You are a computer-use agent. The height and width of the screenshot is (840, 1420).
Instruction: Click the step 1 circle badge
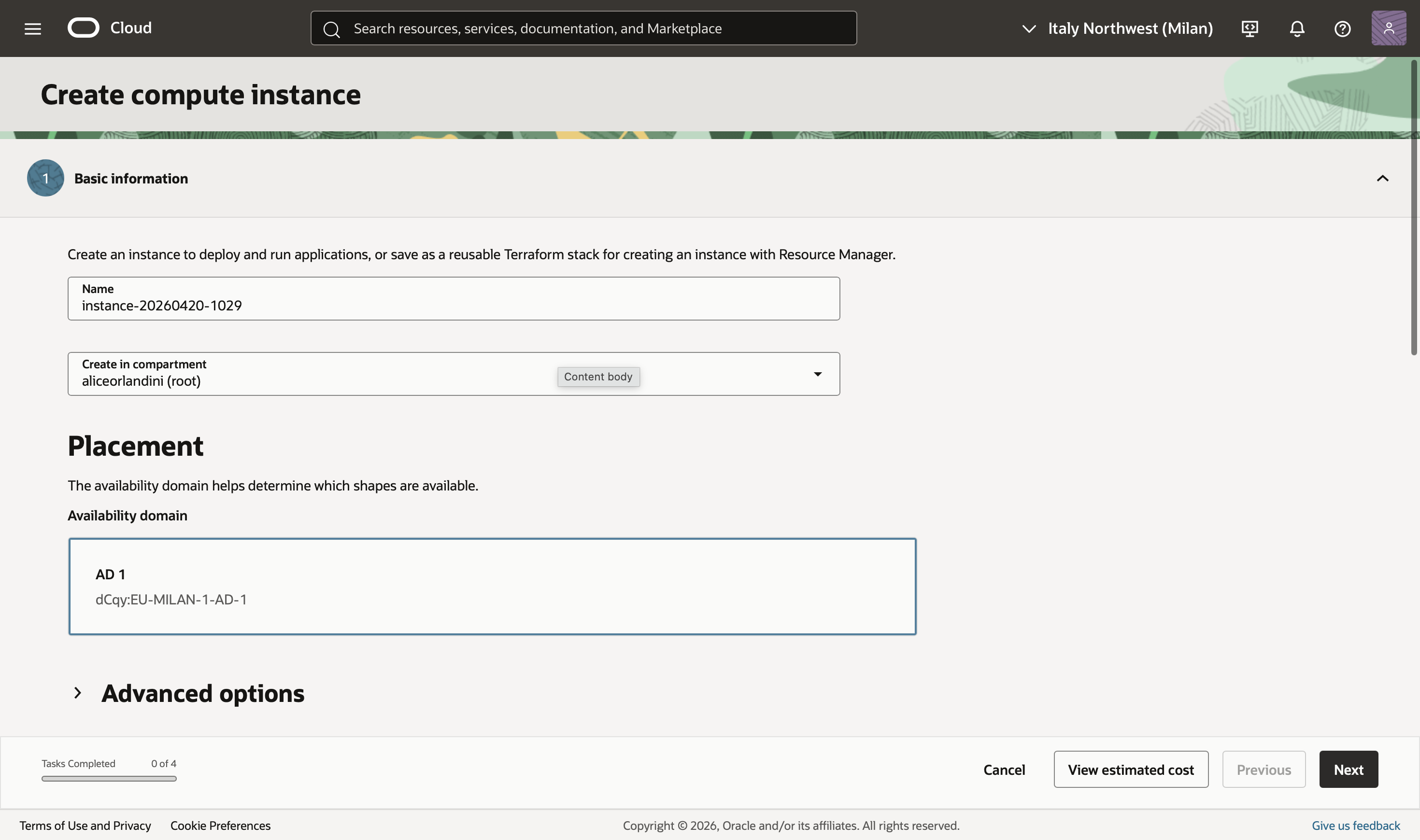45,178
